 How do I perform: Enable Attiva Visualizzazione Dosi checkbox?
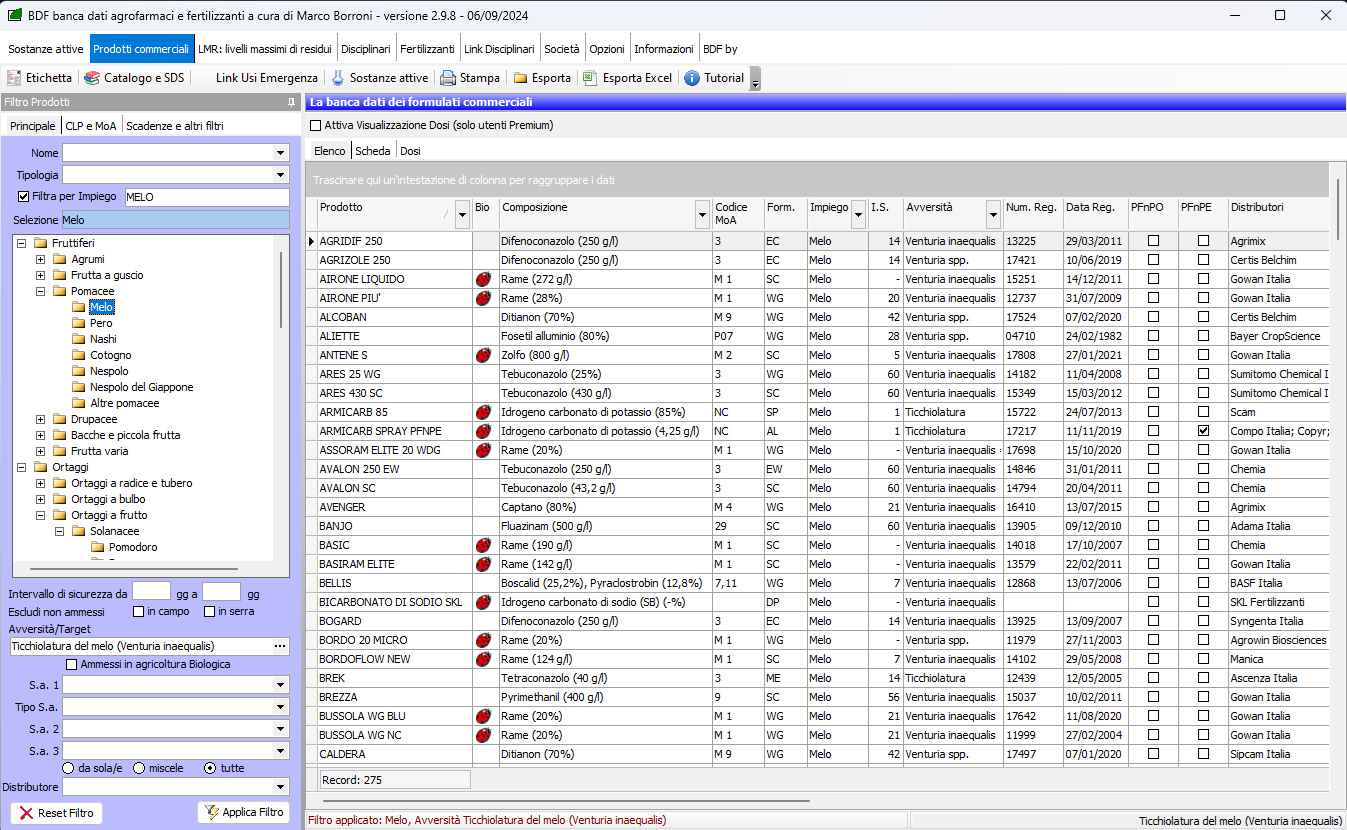[x=316, y=126]
